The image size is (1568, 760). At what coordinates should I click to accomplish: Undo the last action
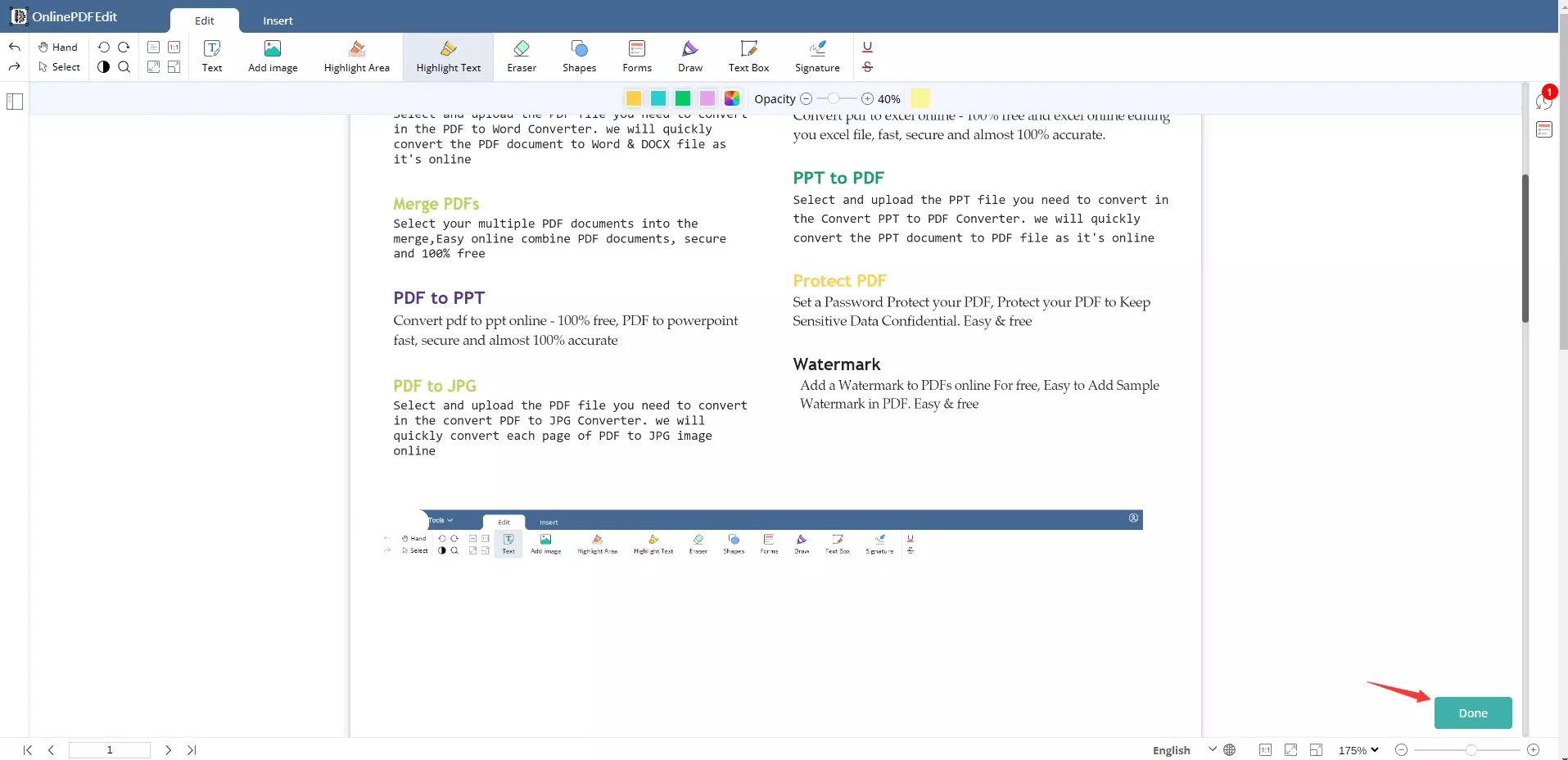point(15,47)
